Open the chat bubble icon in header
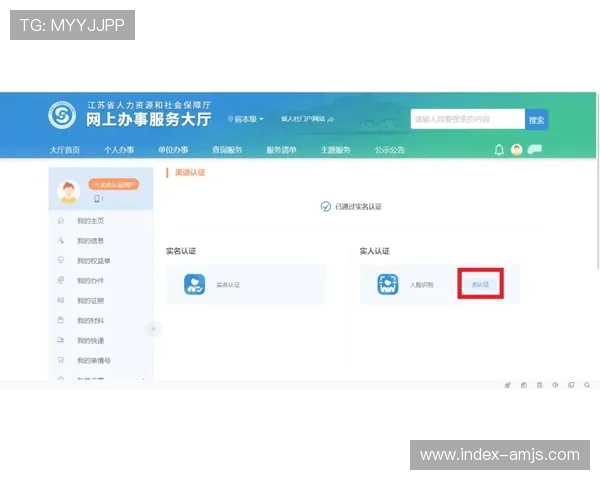Screen dimensions: 600x480 click(535, 149)
